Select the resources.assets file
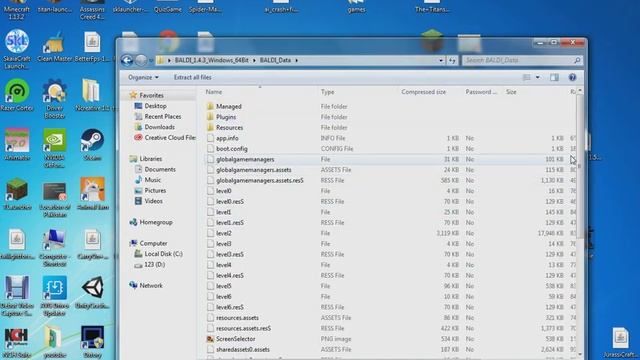This screenshot has width=640, height=360. 237,318
